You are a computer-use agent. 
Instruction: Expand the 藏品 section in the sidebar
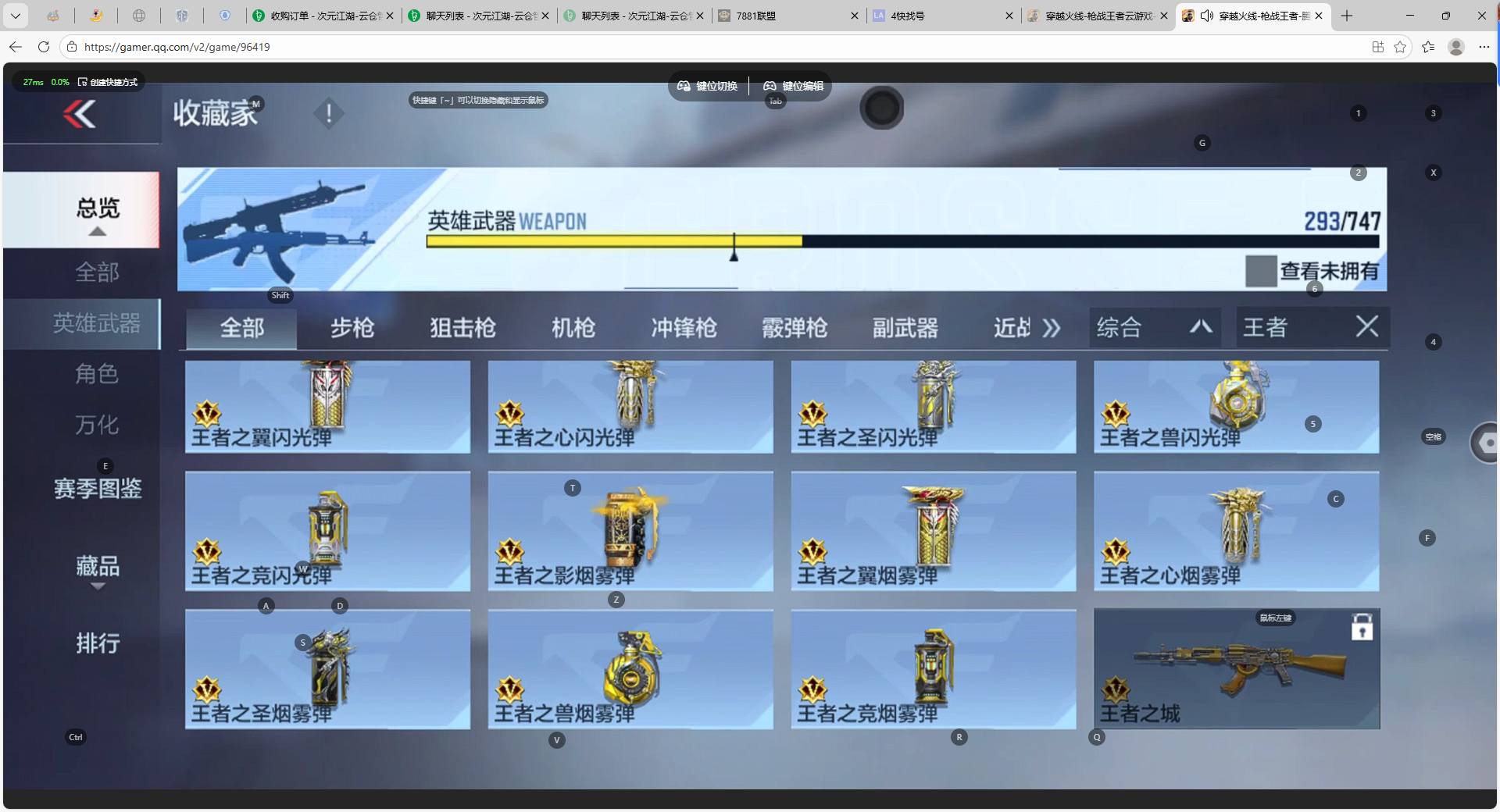pos(98,586)
